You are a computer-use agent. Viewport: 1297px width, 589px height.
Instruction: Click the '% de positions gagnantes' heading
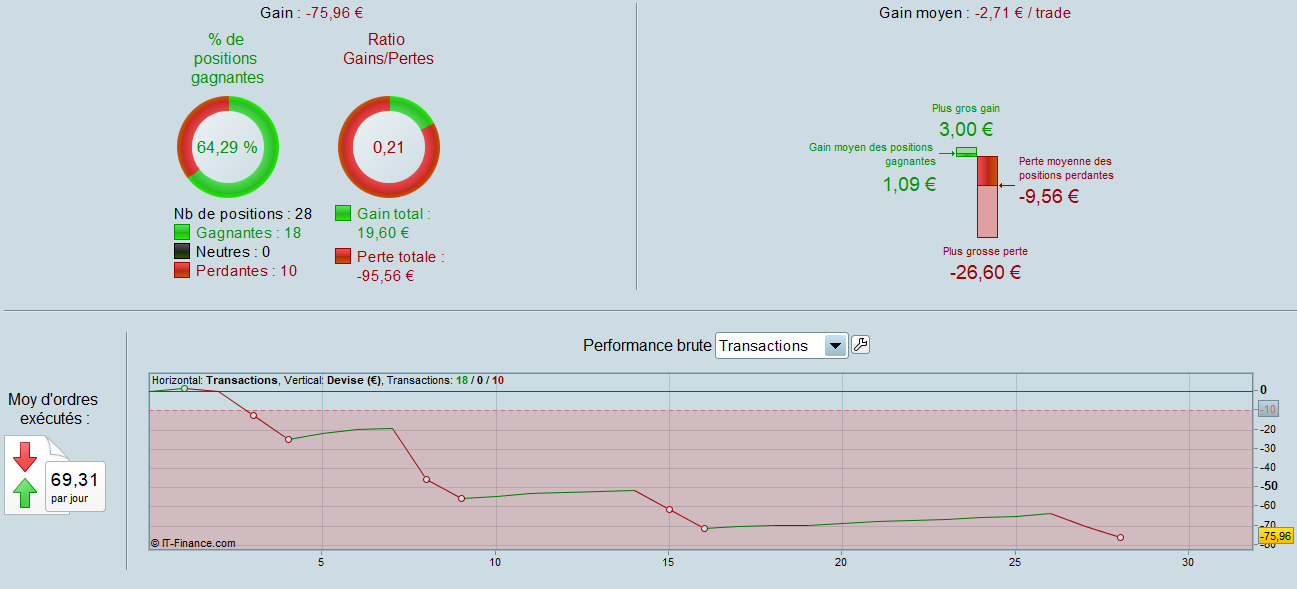pyautogui.click(x=228, y=58)
